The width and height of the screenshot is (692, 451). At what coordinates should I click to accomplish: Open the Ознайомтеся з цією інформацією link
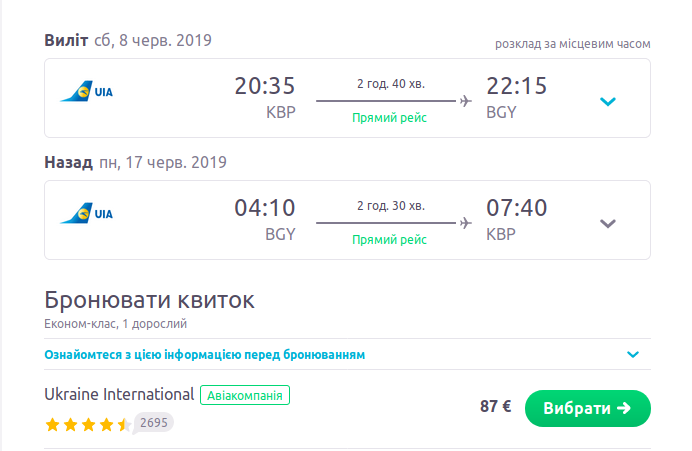tap(205, 355)
